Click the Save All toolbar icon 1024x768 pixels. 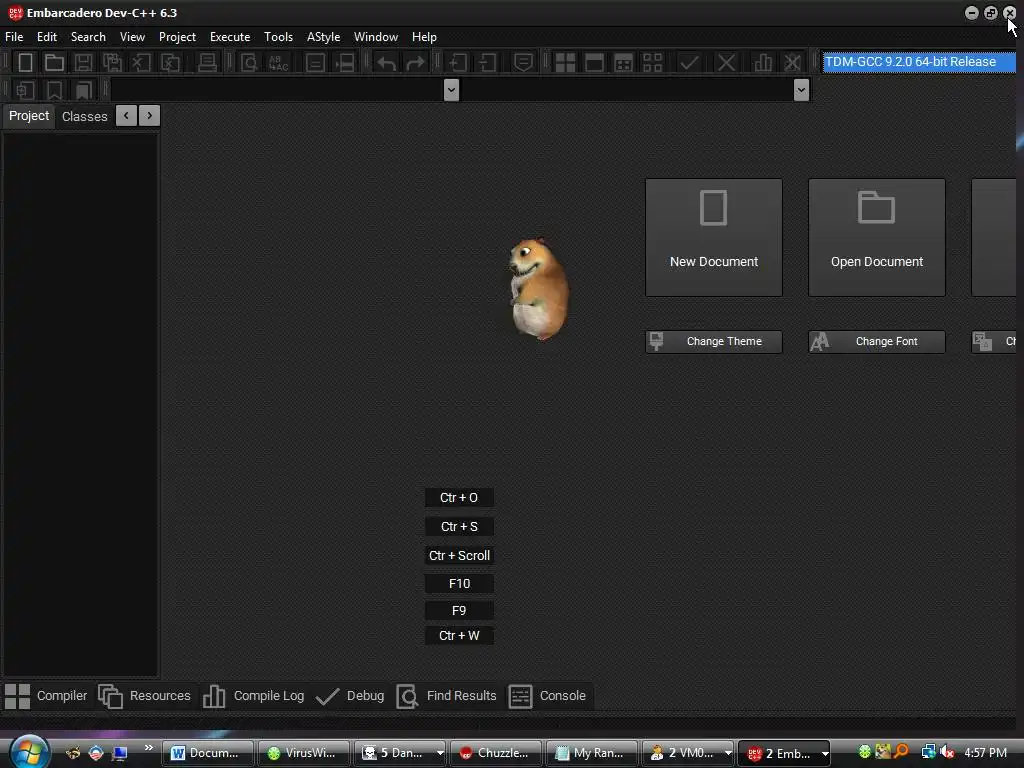click(112, 63)
